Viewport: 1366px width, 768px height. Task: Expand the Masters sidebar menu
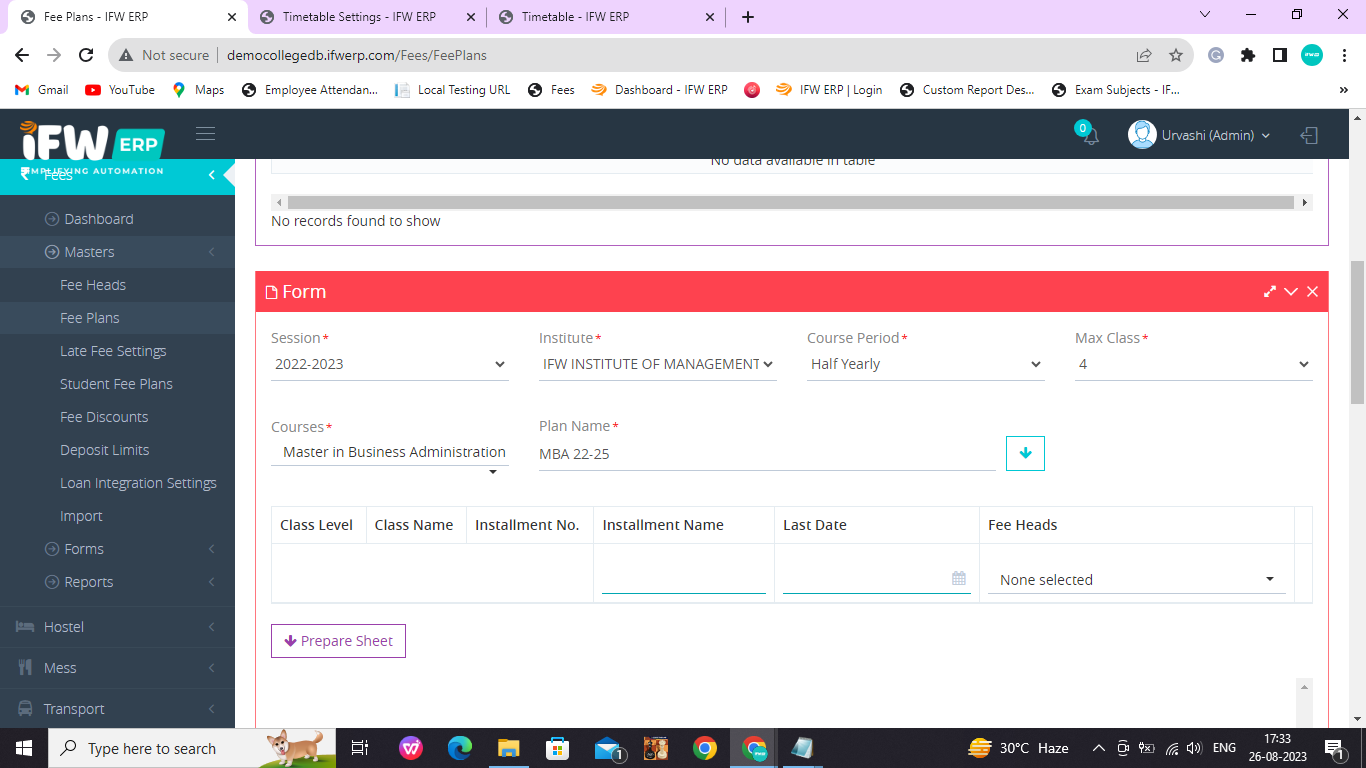pyautogui.click(x=117, y=252)
